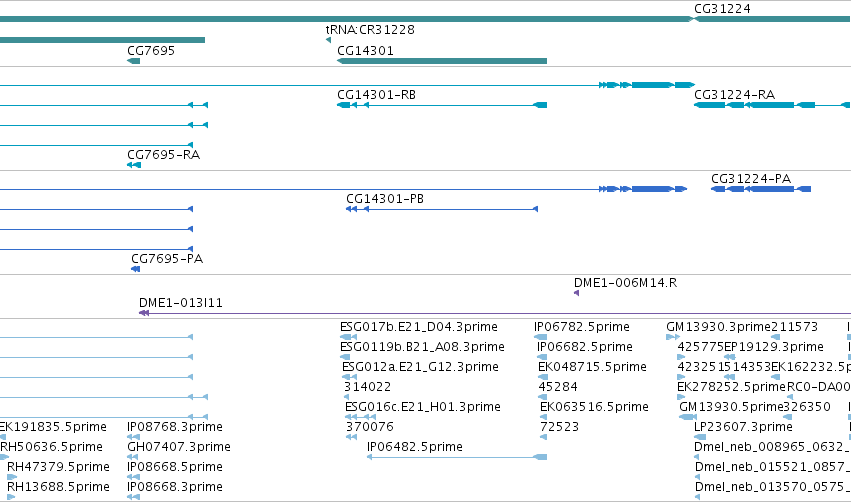Select the CG14301-RB transcript feature
Viewport: 851px width, 502px height.
coord(442,105)
